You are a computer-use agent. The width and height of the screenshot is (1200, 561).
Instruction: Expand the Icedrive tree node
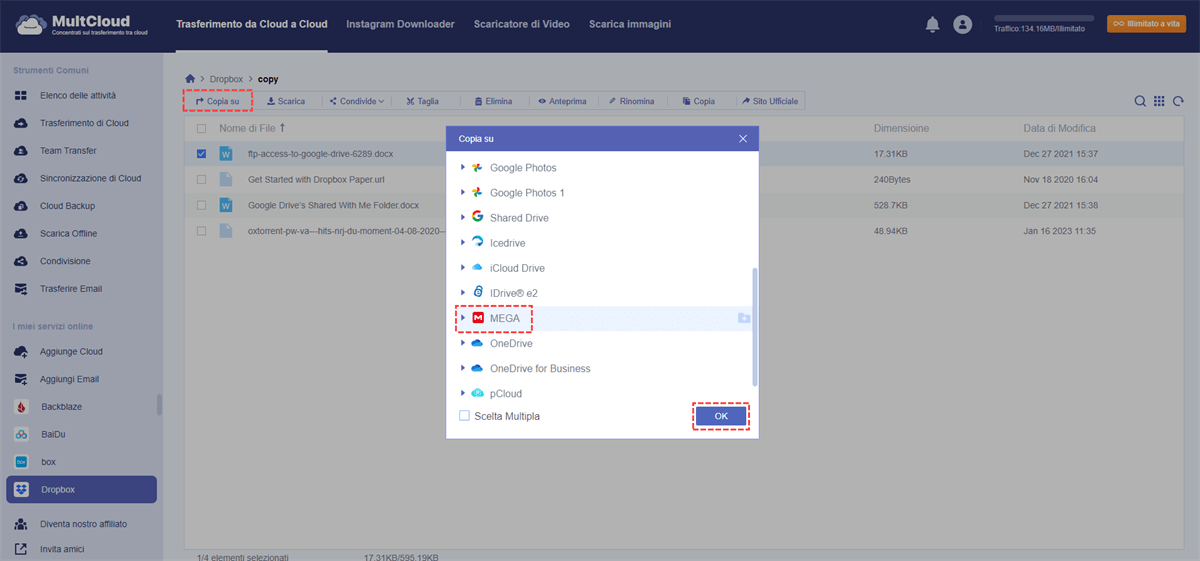(x=463, y=243)
